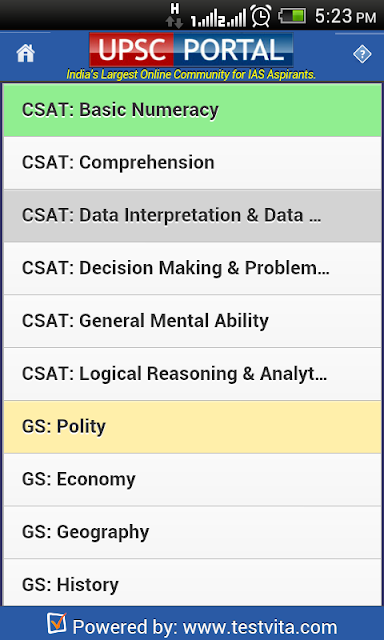Screen dimensions: 384x640
Task: Tap the clock time in status bar
Action: [345, 17]
